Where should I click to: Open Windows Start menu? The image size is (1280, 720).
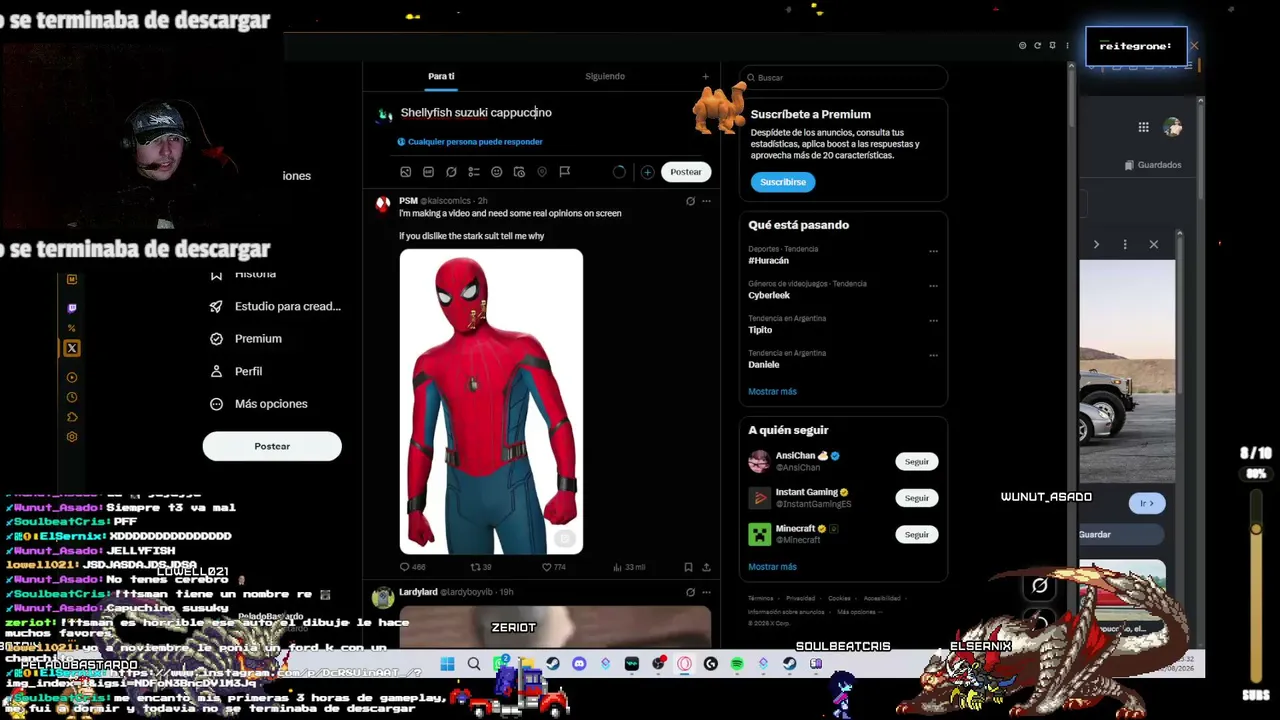coord(447,663)
